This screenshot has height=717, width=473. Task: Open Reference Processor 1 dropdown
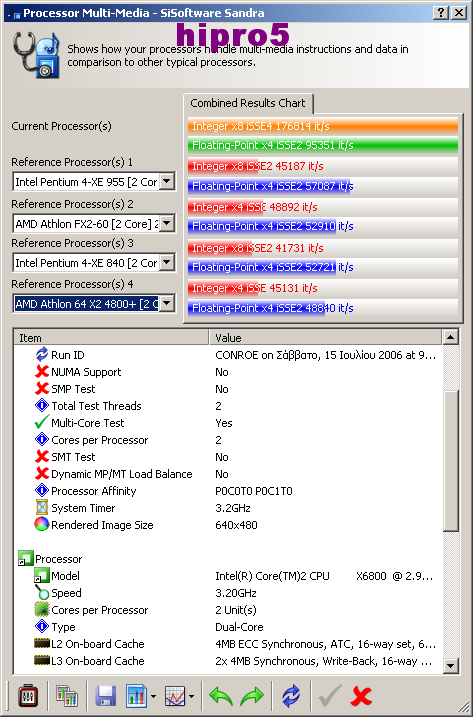point(167,182)
